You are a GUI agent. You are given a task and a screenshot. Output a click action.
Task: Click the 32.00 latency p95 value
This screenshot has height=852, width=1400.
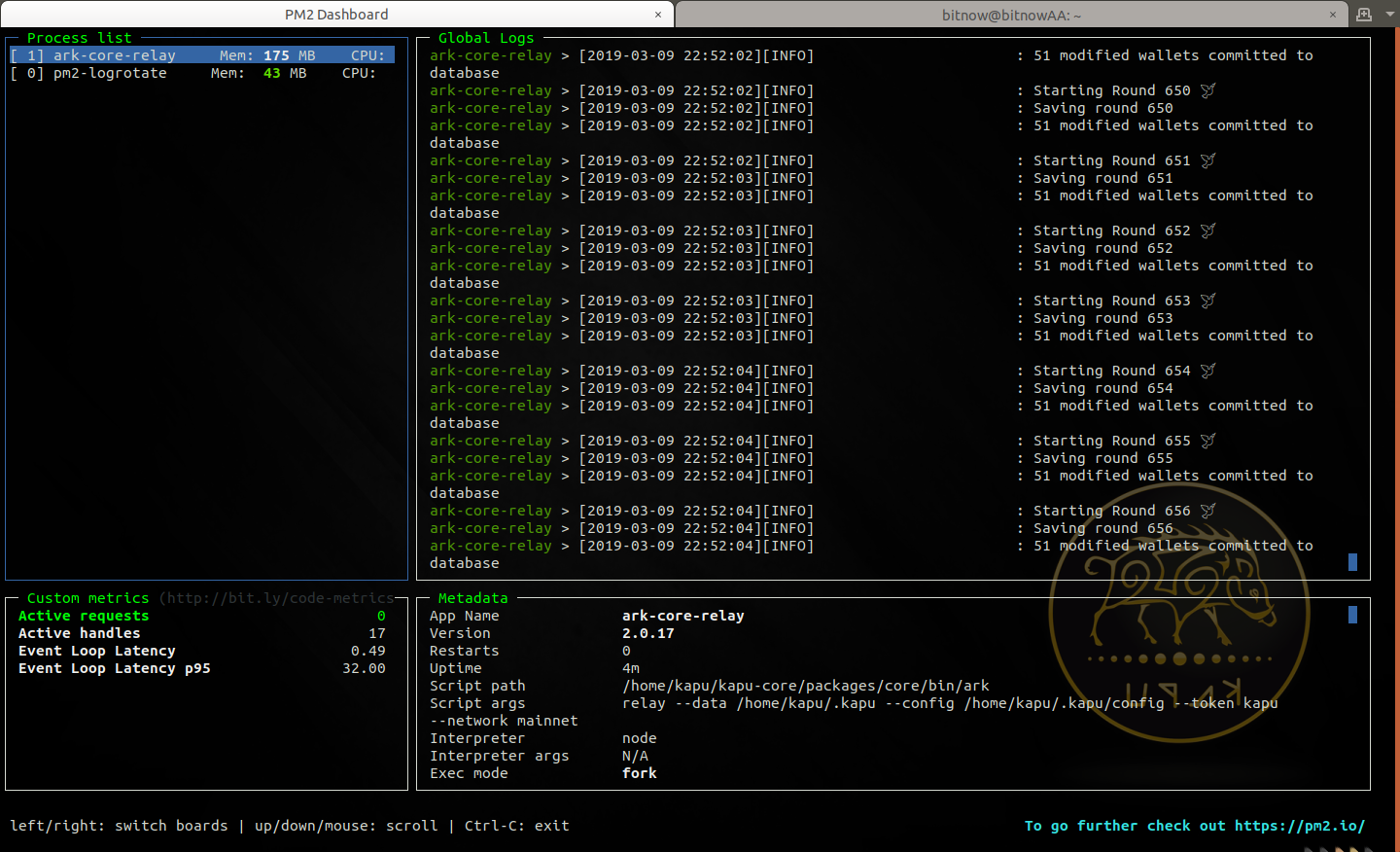364,668
